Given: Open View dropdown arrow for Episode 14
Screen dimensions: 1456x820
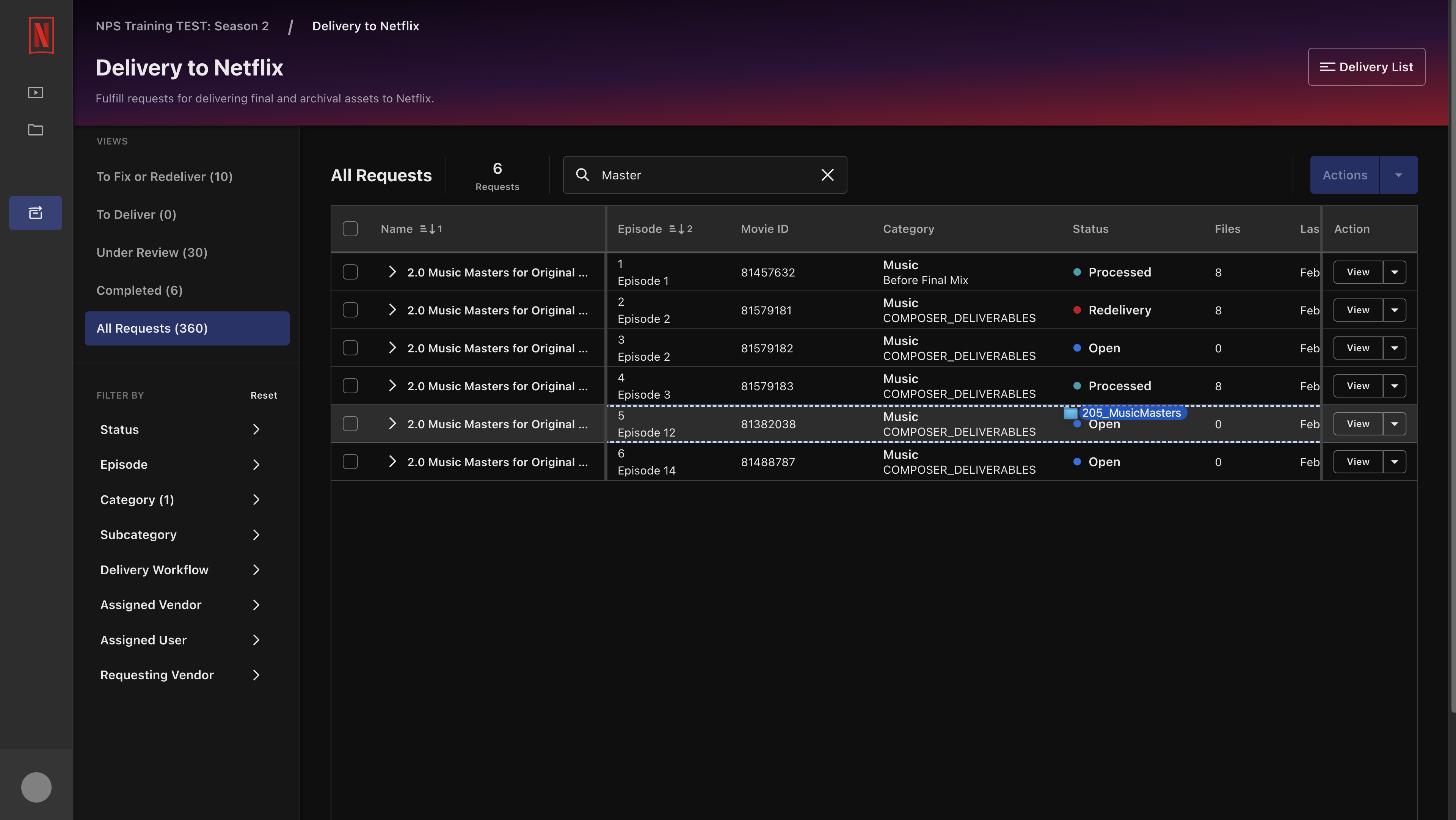Looking at the screenshot, I should pos(1395,462).
